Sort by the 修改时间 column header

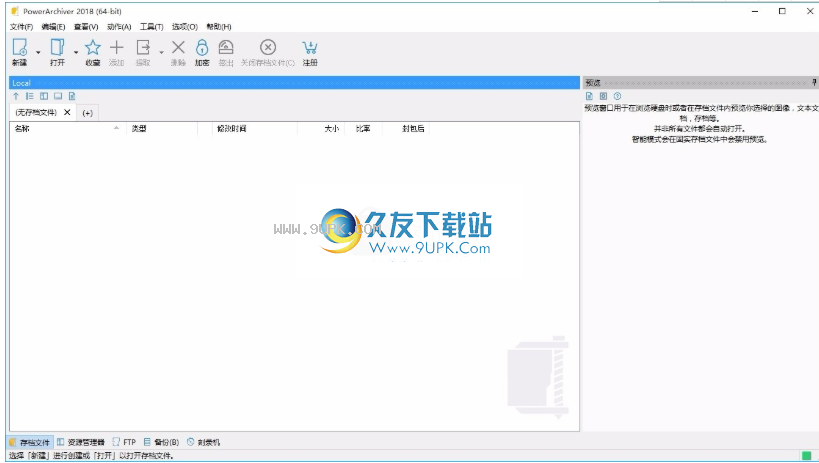[255, 129]
